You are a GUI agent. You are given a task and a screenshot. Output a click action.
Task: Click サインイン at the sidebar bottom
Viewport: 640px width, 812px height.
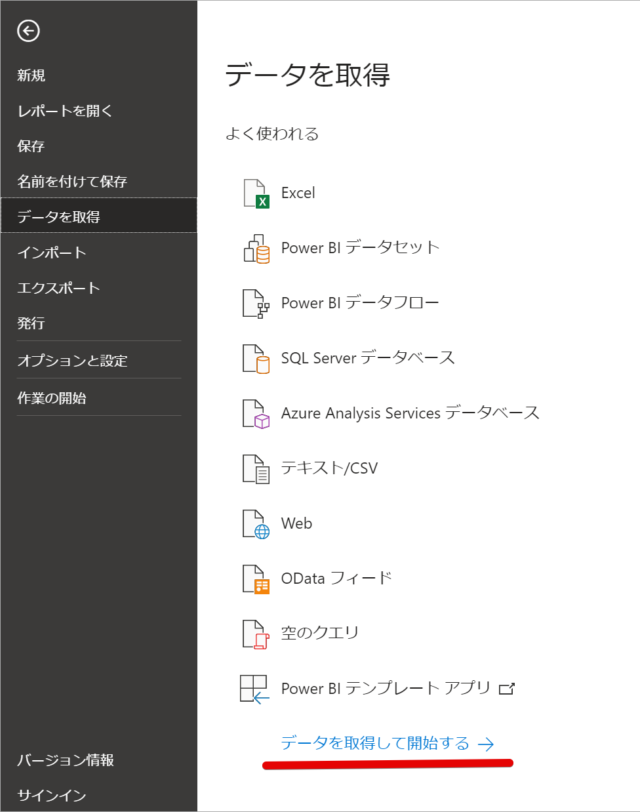click(x=52, y=795)
